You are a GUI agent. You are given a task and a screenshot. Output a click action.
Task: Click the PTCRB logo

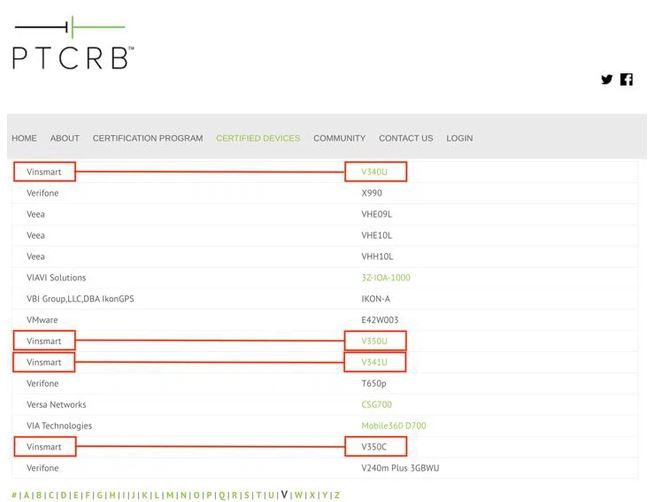pyautogui.click(x=73, y=43)
